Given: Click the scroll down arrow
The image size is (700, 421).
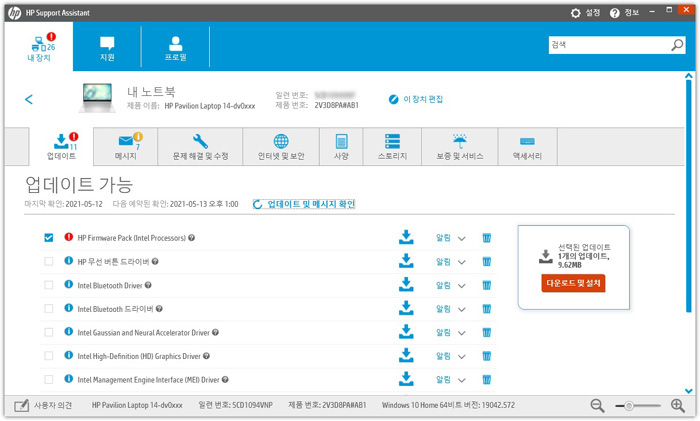Looking at the screenshot, I should click(689, 391).
